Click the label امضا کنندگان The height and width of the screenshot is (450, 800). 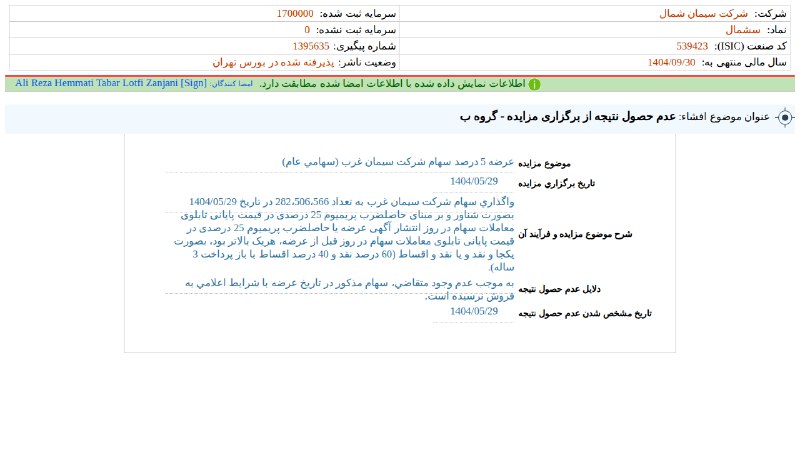(232, 84)
